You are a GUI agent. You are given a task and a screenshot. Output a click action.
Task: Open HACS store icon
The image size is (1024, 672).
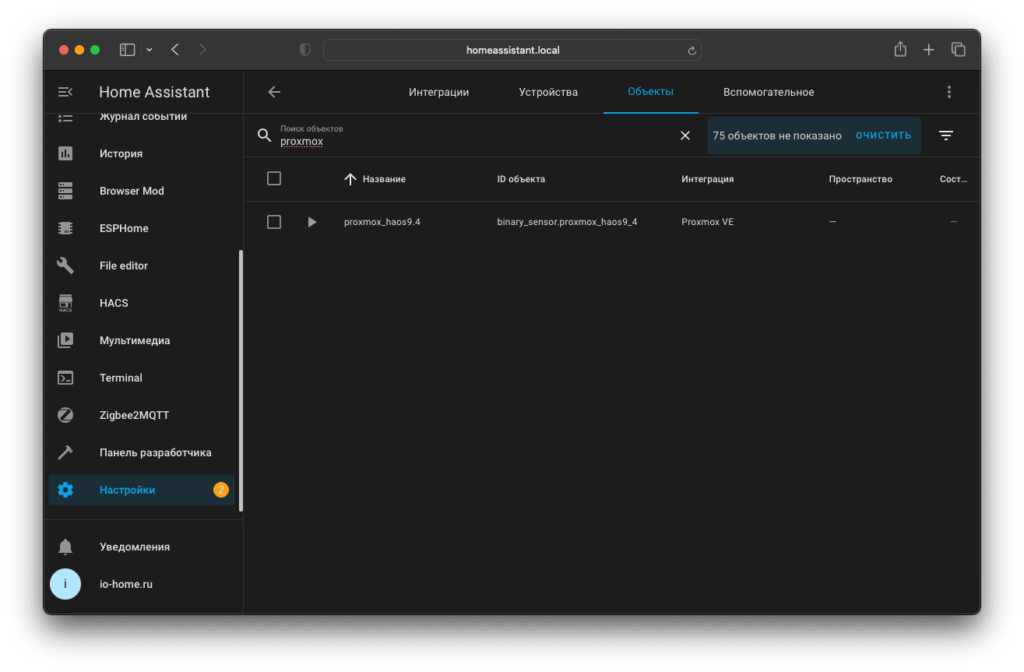click(65, 303)
